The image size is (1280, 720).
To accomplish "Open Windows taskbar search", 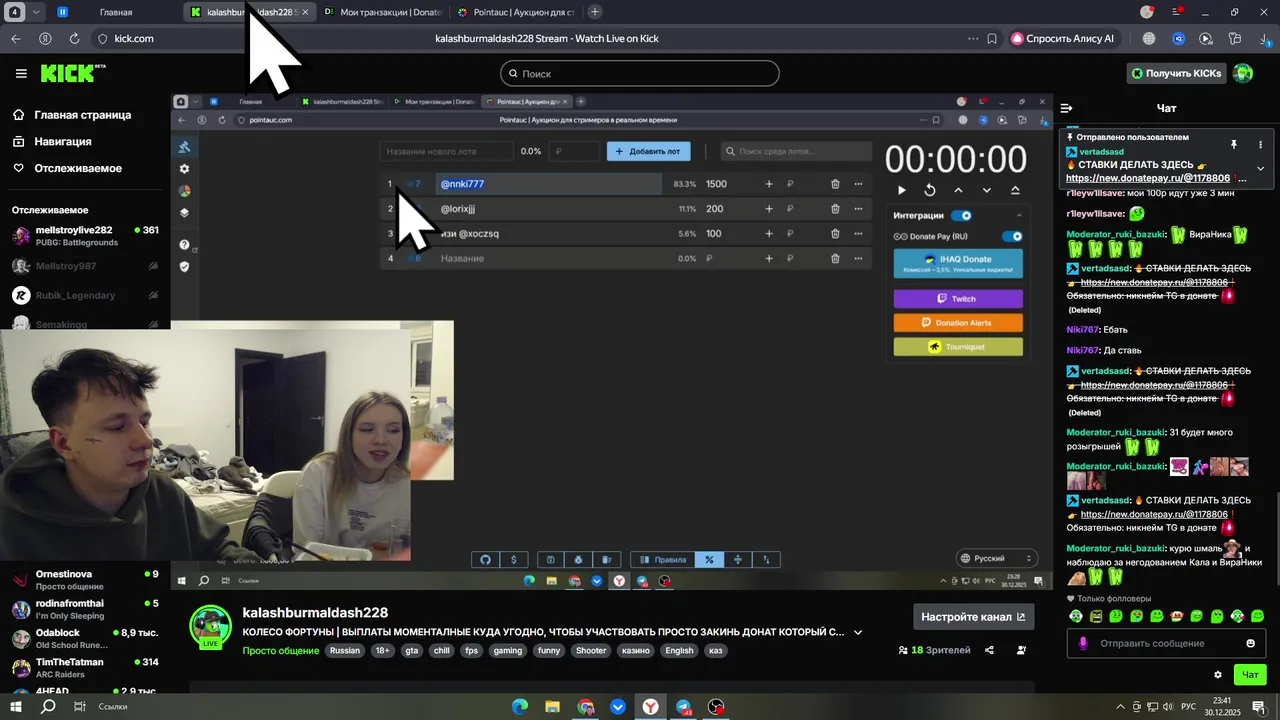I will pos(47,706).
